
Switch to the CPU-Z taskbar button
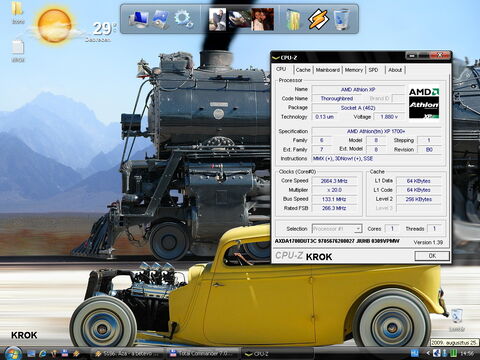coord(277,354)
